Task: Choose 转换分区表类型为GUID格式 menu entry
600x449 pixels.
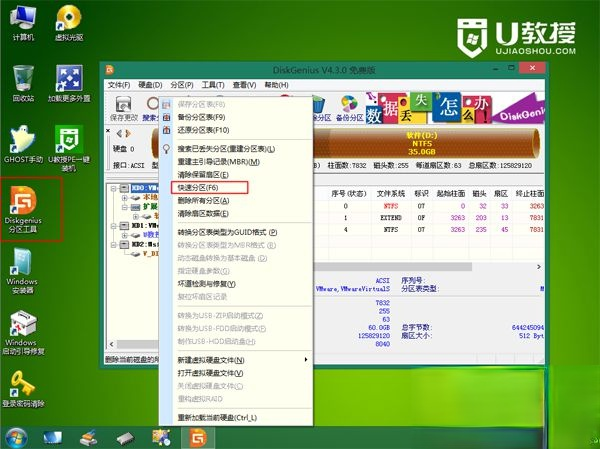Action: (x=236, y=232)
